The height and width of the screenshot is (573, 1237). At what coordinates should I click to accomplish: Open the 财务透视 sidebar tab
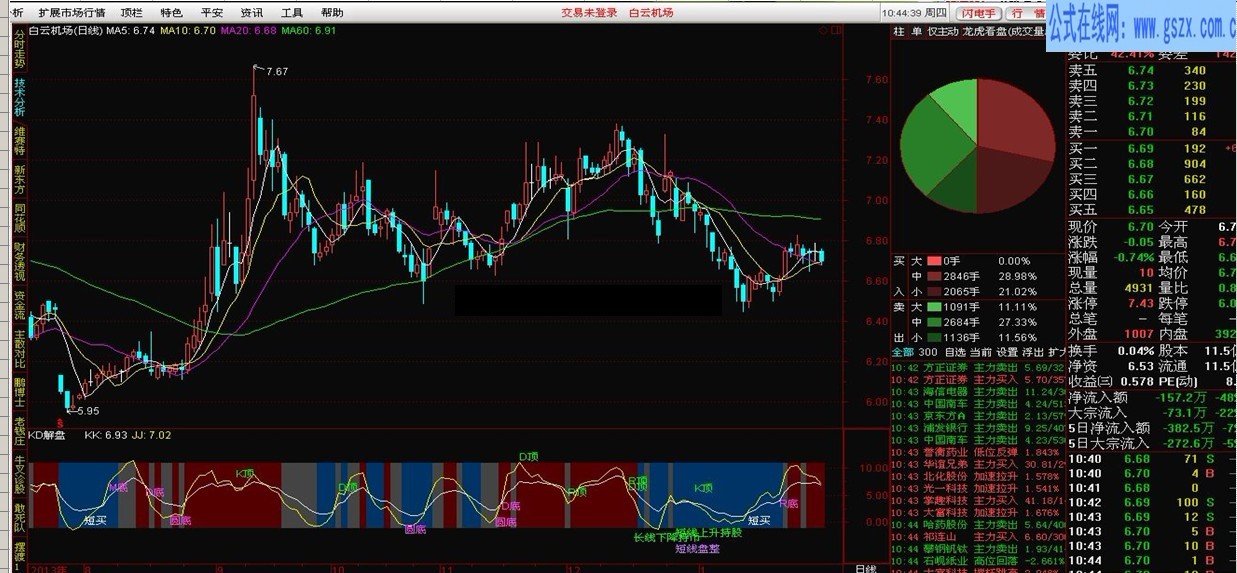pyautogui.click(x=19, y=262)
